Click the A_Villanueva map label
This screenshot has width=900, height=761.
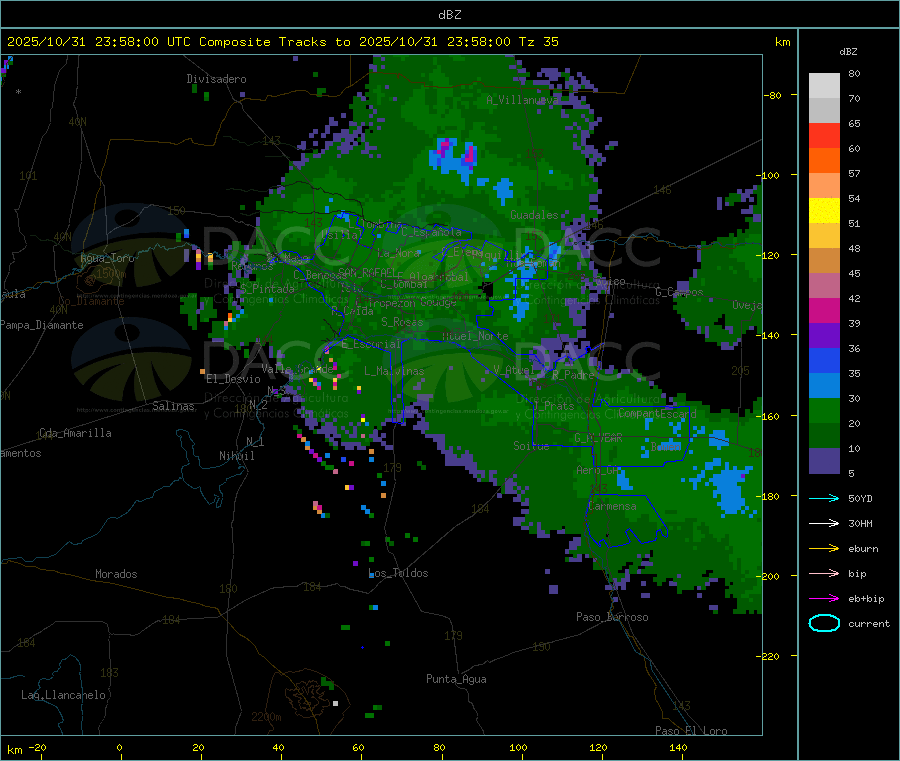(x=522, y=100)
